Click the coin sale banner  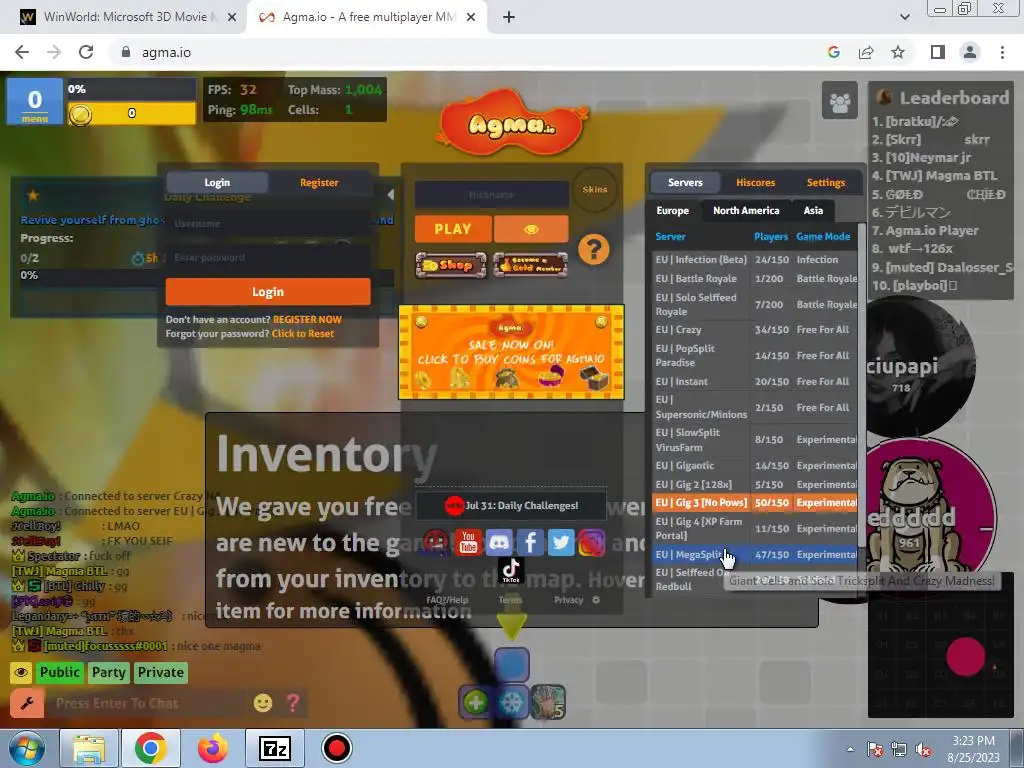click(x=511, y=352)
